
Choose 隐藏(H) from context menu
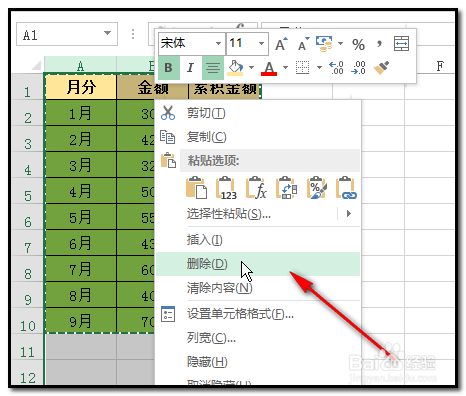click(258, 362)
